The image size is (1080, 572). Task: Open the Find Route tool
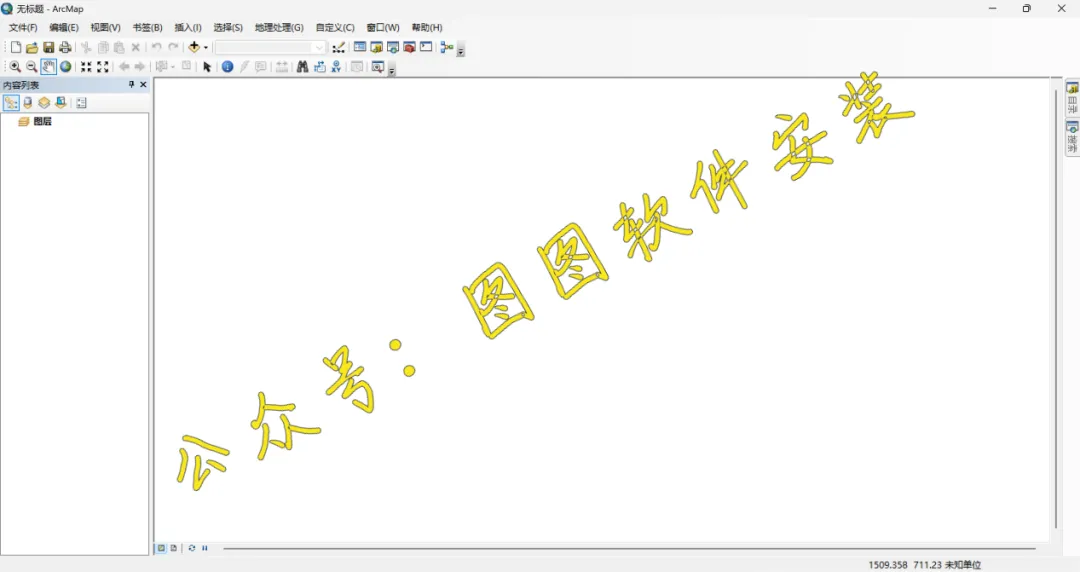320,67
